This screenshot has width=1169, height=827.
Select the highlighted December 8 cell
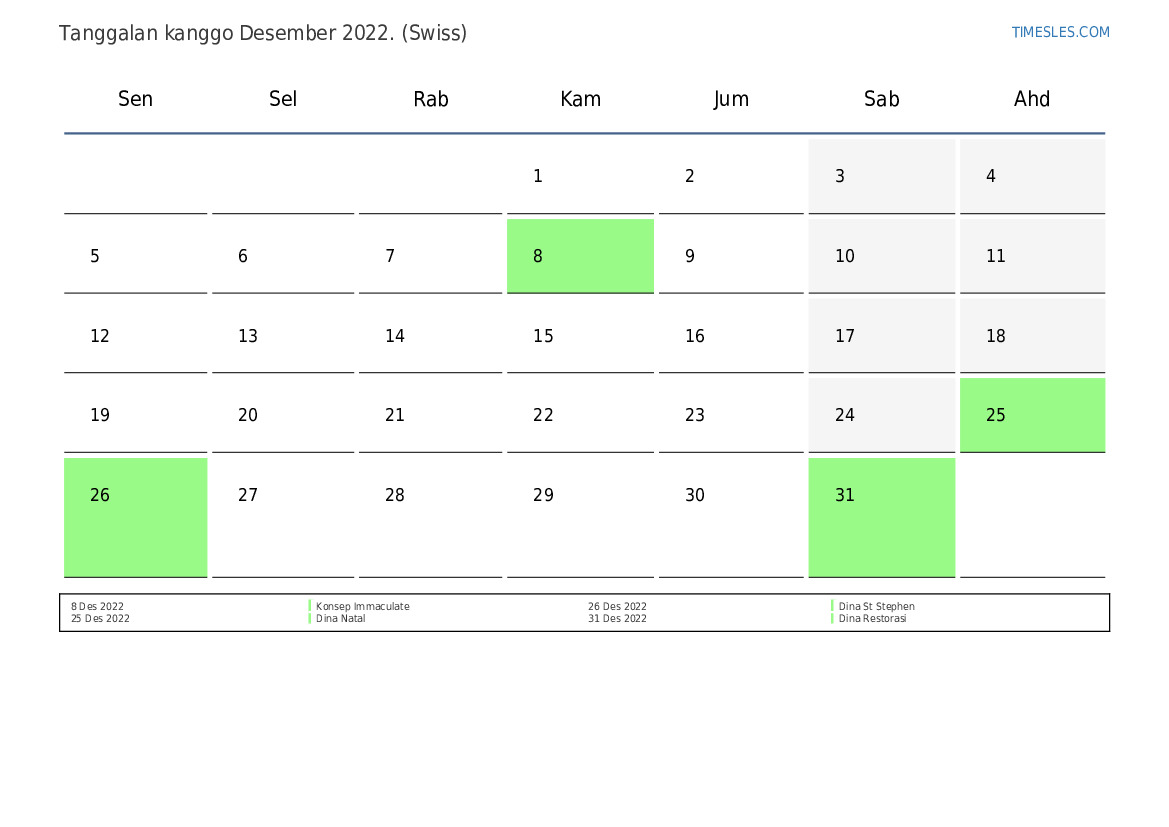[x=580, y=256]
